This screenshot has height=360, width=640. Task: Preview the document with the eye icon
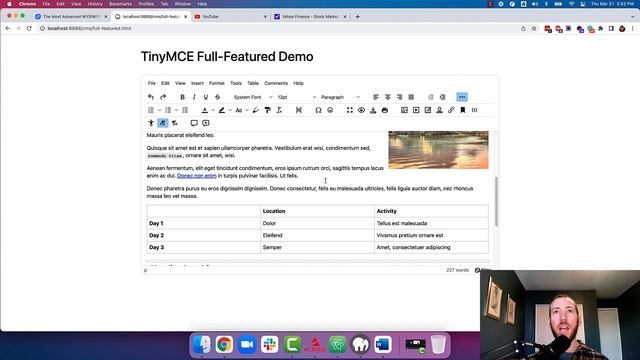coord(361,110)
